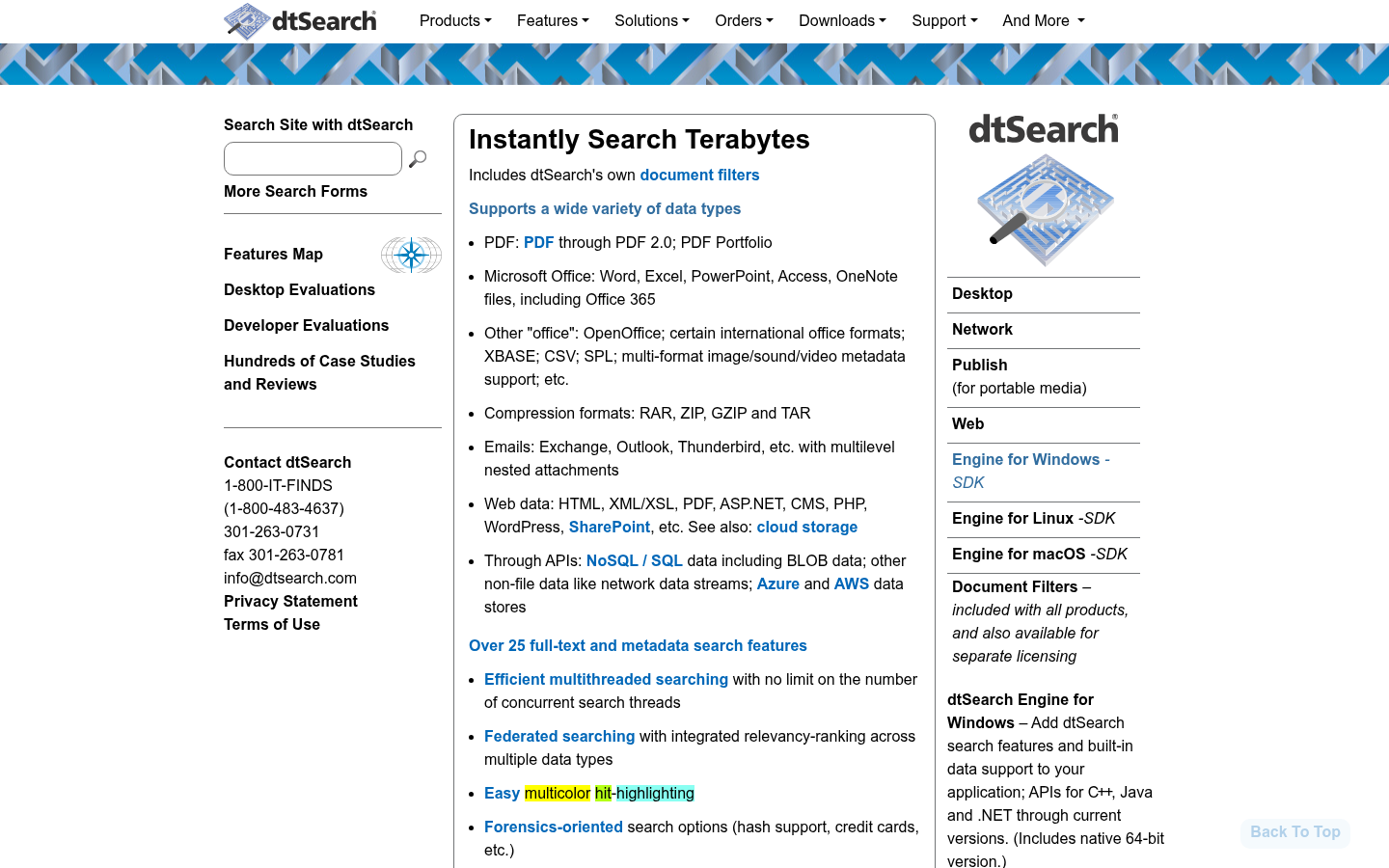Open the Products dropdown menu
This screenshot has width=1389, height=868.
point(455,20)
